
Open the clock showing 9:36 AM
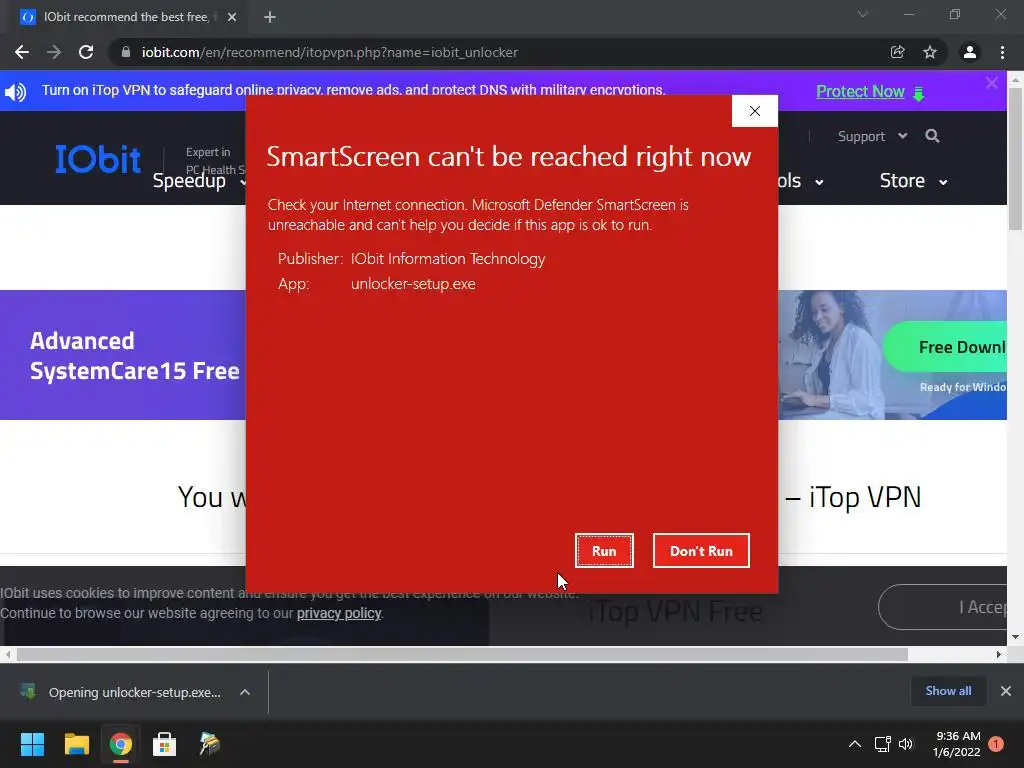point(957,744)
